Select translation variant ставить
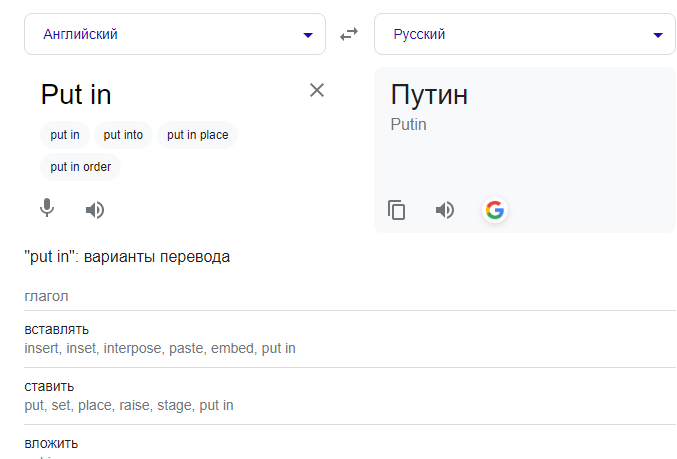Screen dimensions: 677x459 (49, 386)
